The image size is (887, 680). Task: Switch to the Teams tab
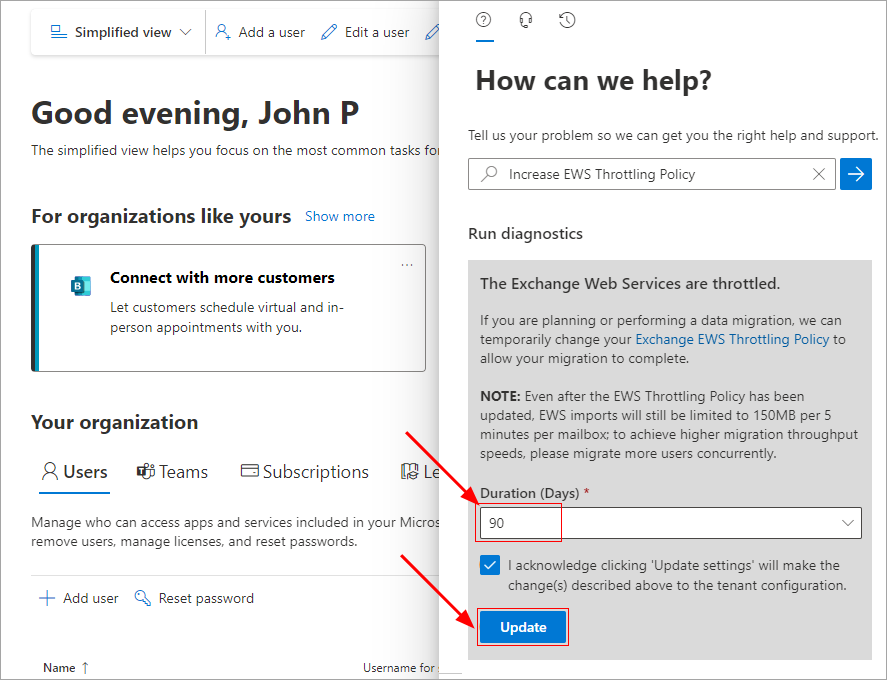(x=173, y=472)
